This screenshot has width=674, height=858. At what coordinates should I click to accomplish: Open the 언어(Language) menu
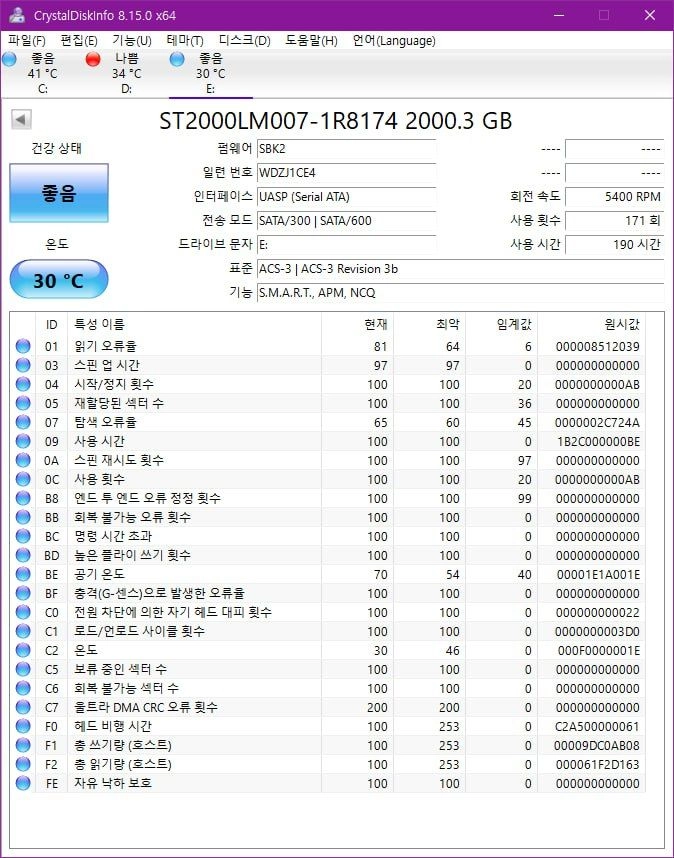point(394,40)
